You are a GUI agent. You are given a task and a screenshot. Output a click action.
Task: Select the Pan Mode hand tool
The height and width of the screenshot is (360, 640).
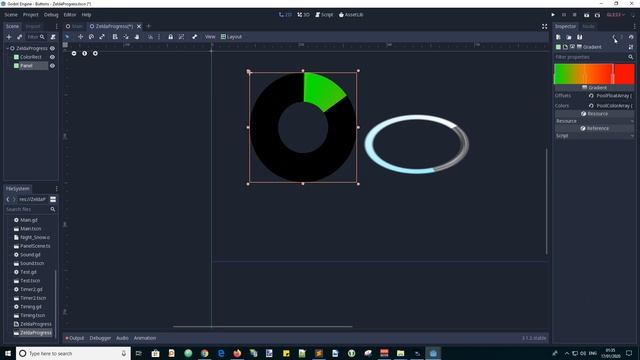pyautogui.click(x=137, y=37)
